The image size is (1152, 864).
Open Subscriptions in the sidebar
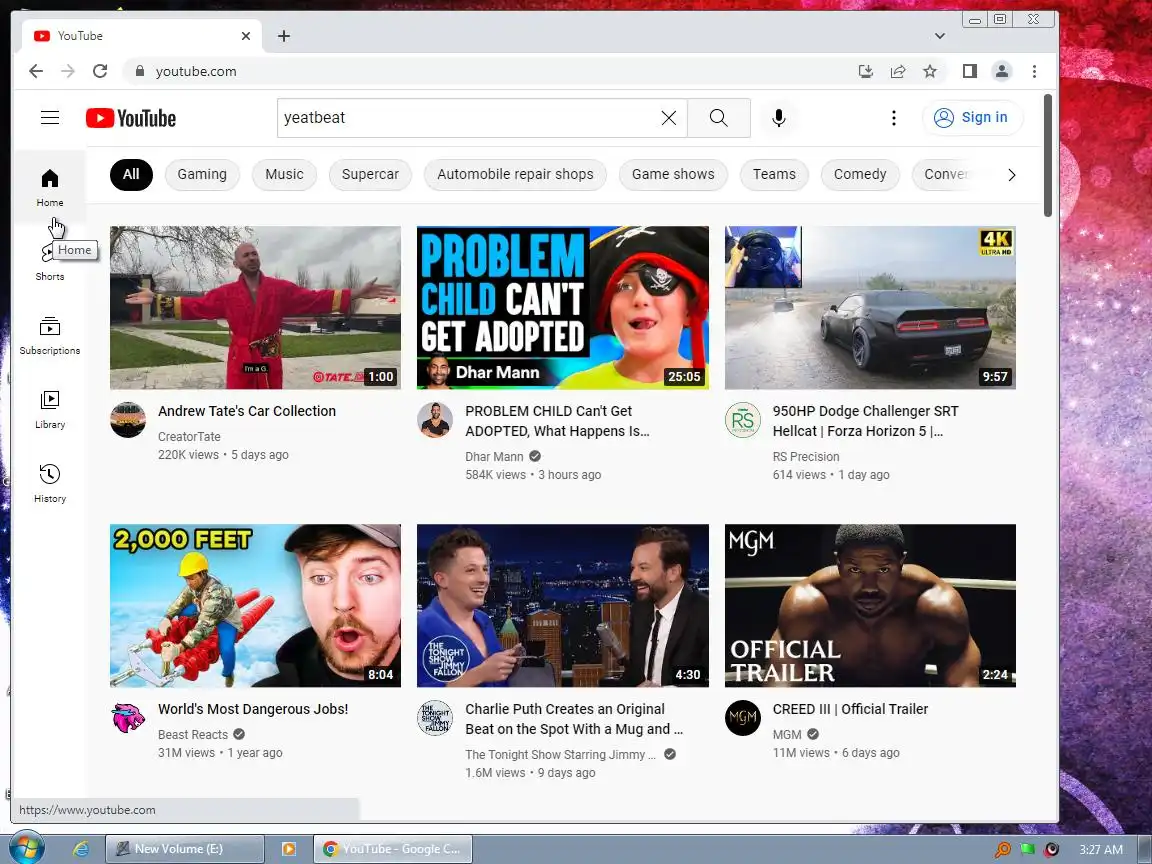pyautogui.click(x=50, y=336)
